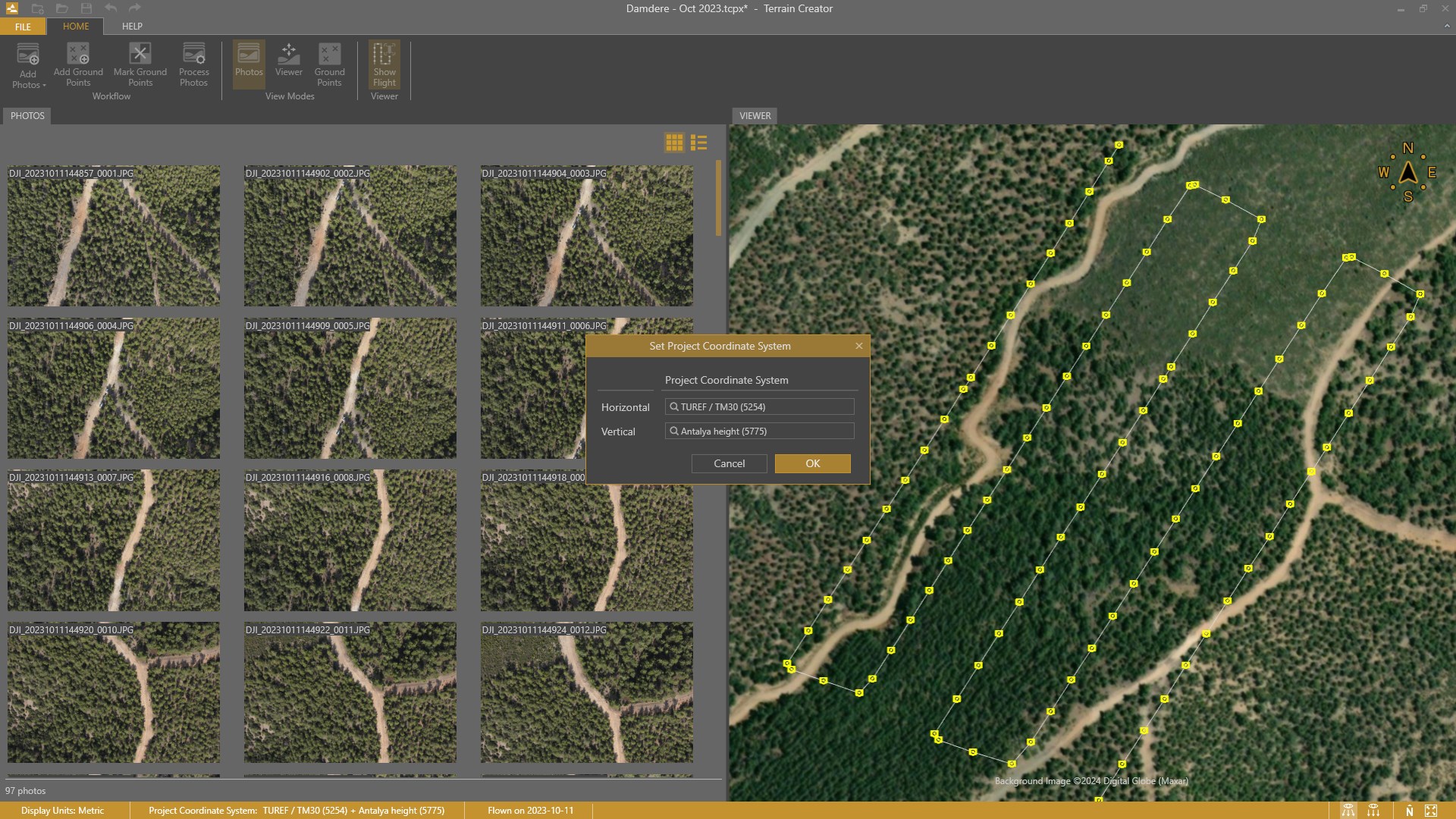Open Vertical coordinate system selector

pyautogui.click(x=759, y=431)
